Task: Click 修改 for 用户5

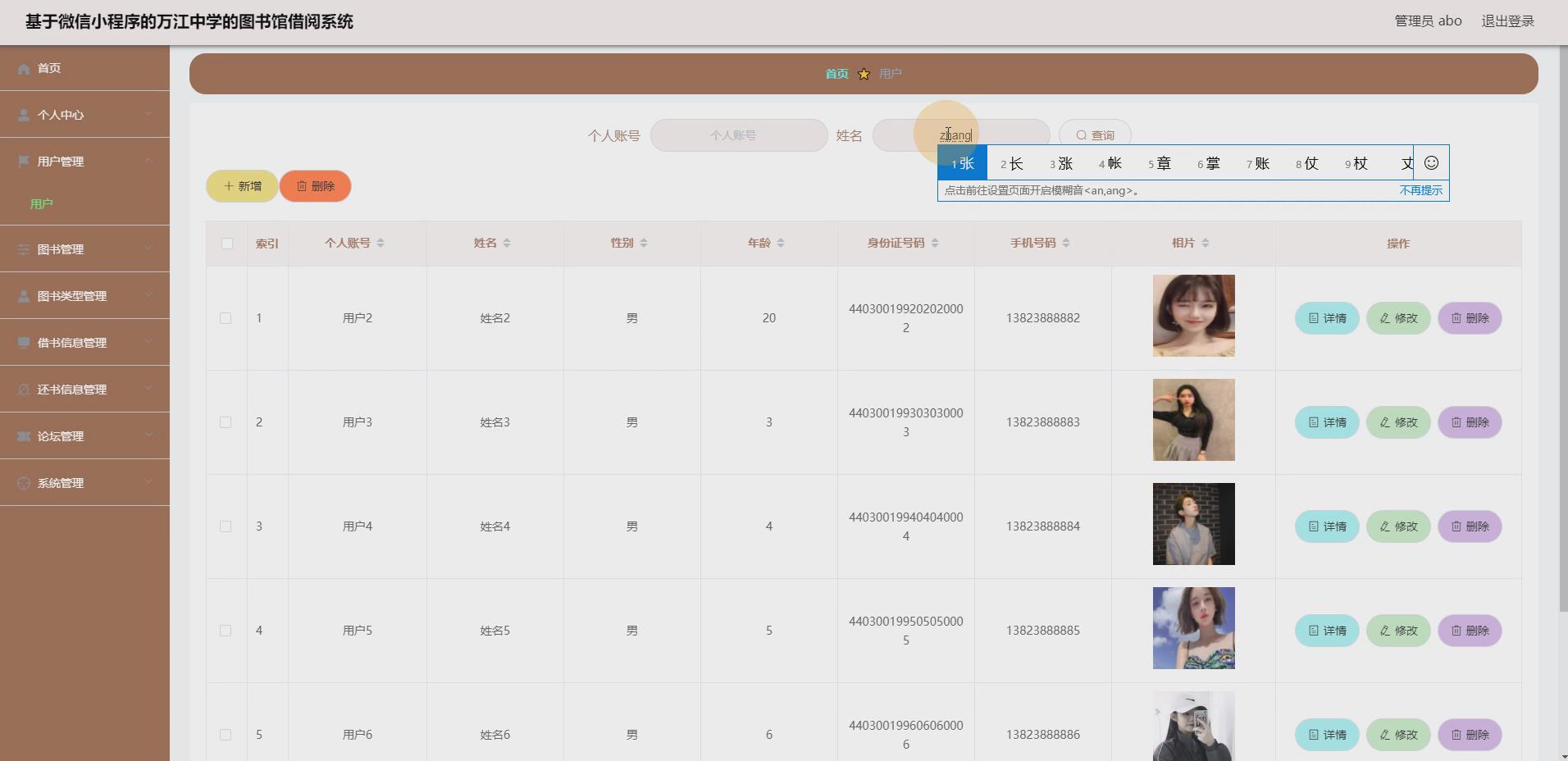Action: coord(1398,631)
